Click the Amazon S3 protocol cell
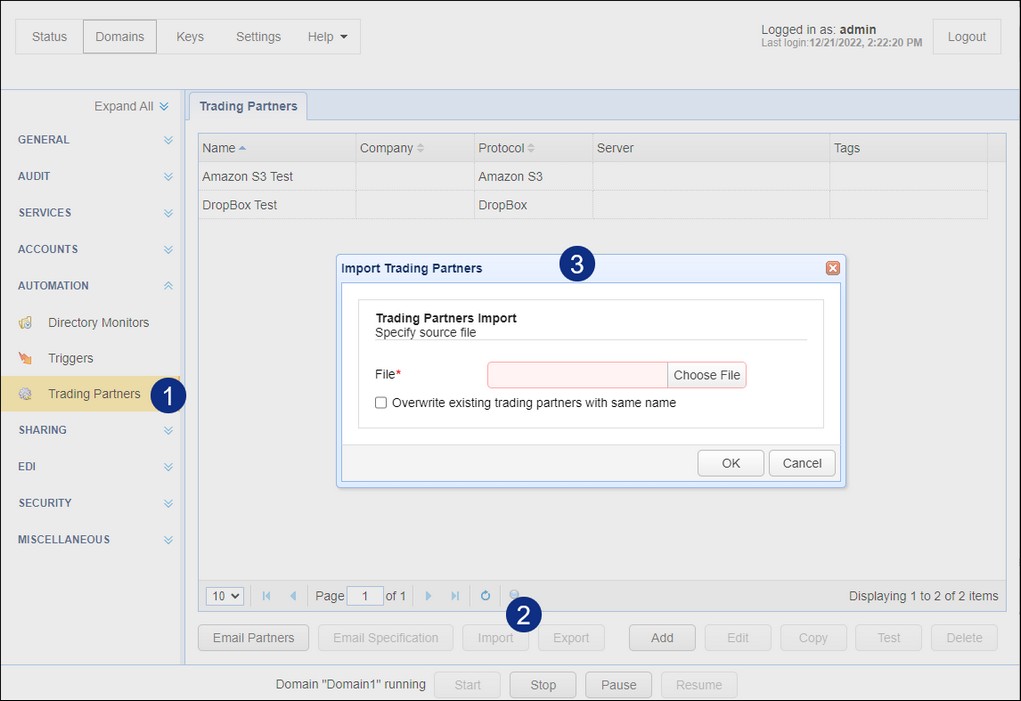 click(533, 176)
